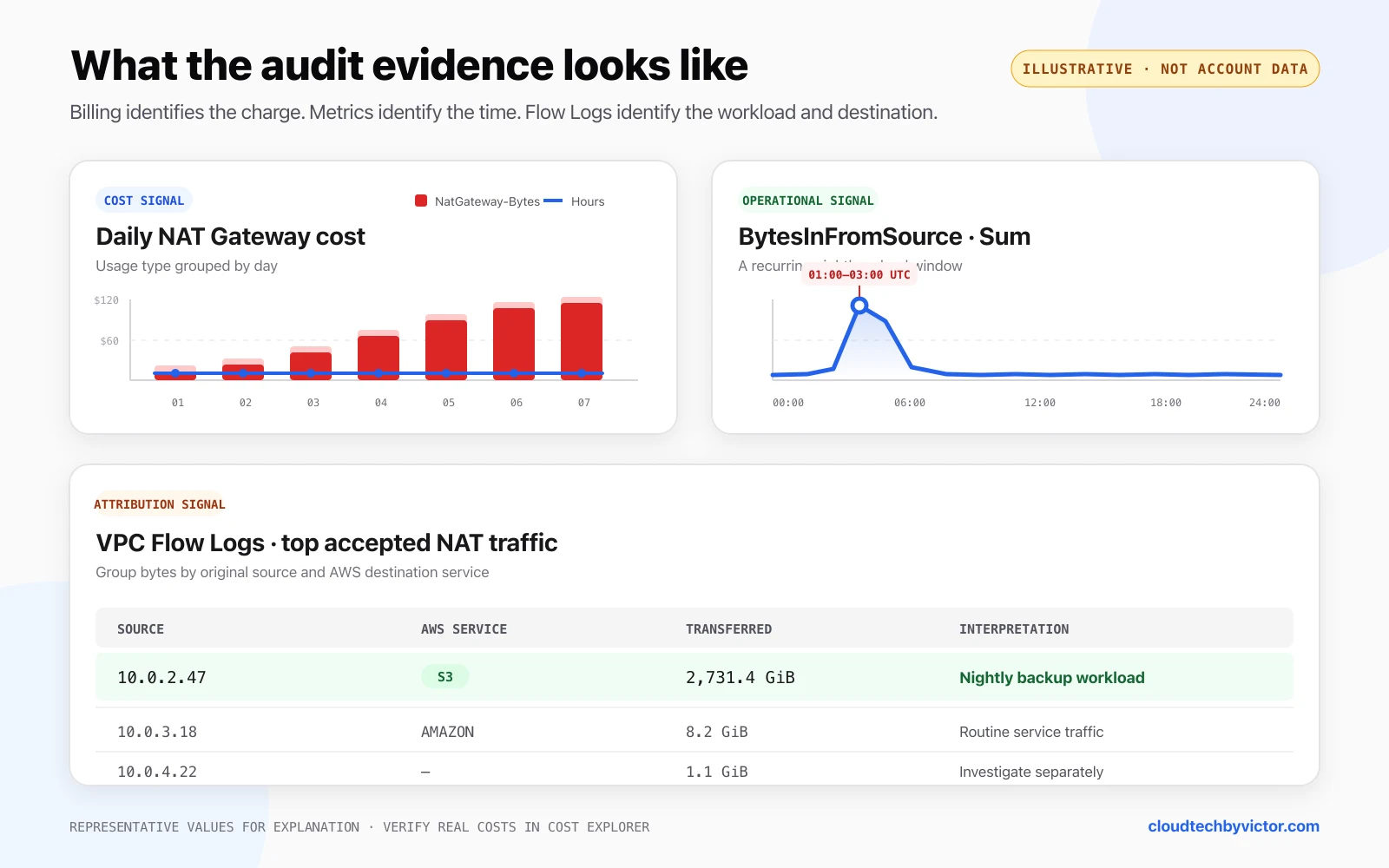
Task: Click the VPC Flow Logs table title
Action: 326,542
